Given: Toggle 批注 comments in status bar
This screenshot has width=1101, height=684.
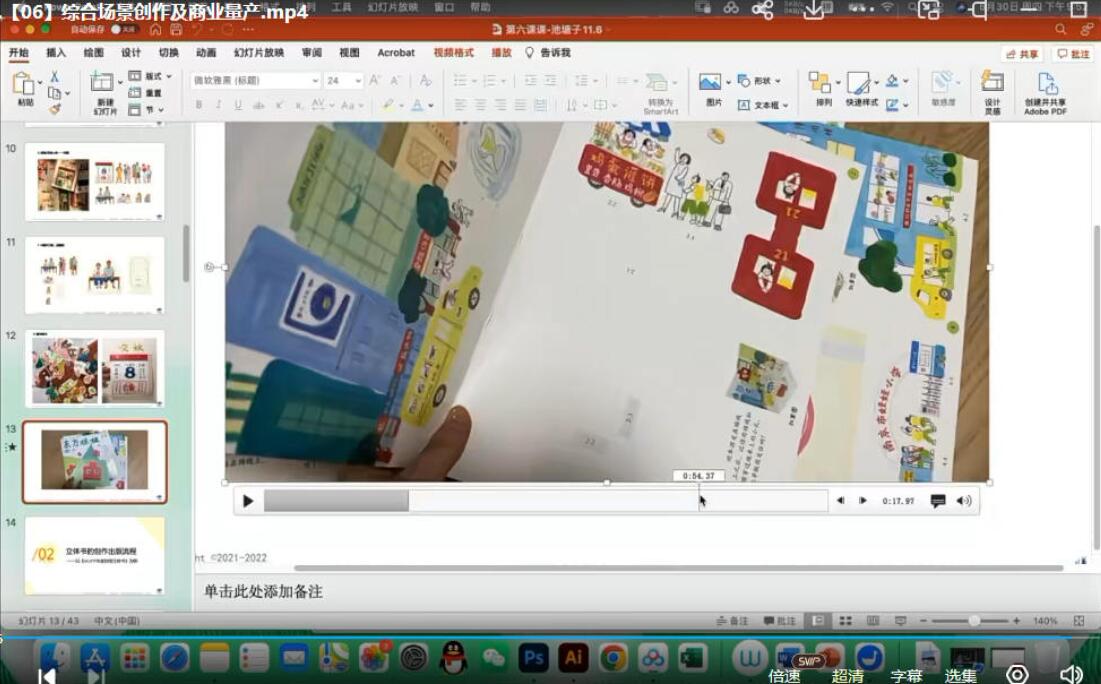Looking at the screenshot, I should point(779,621).
